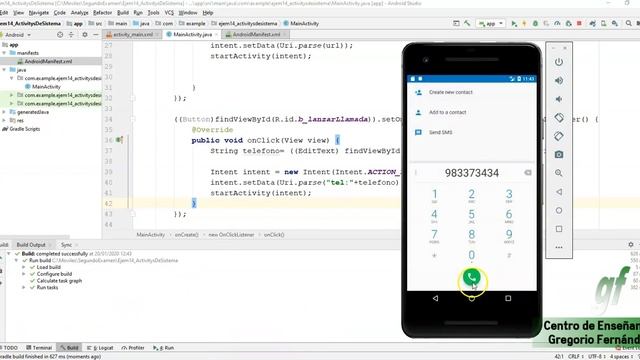Open the AVD Manager icon
Image resolution: width=640 pixels, height=360 pixels.
(603, 24)
